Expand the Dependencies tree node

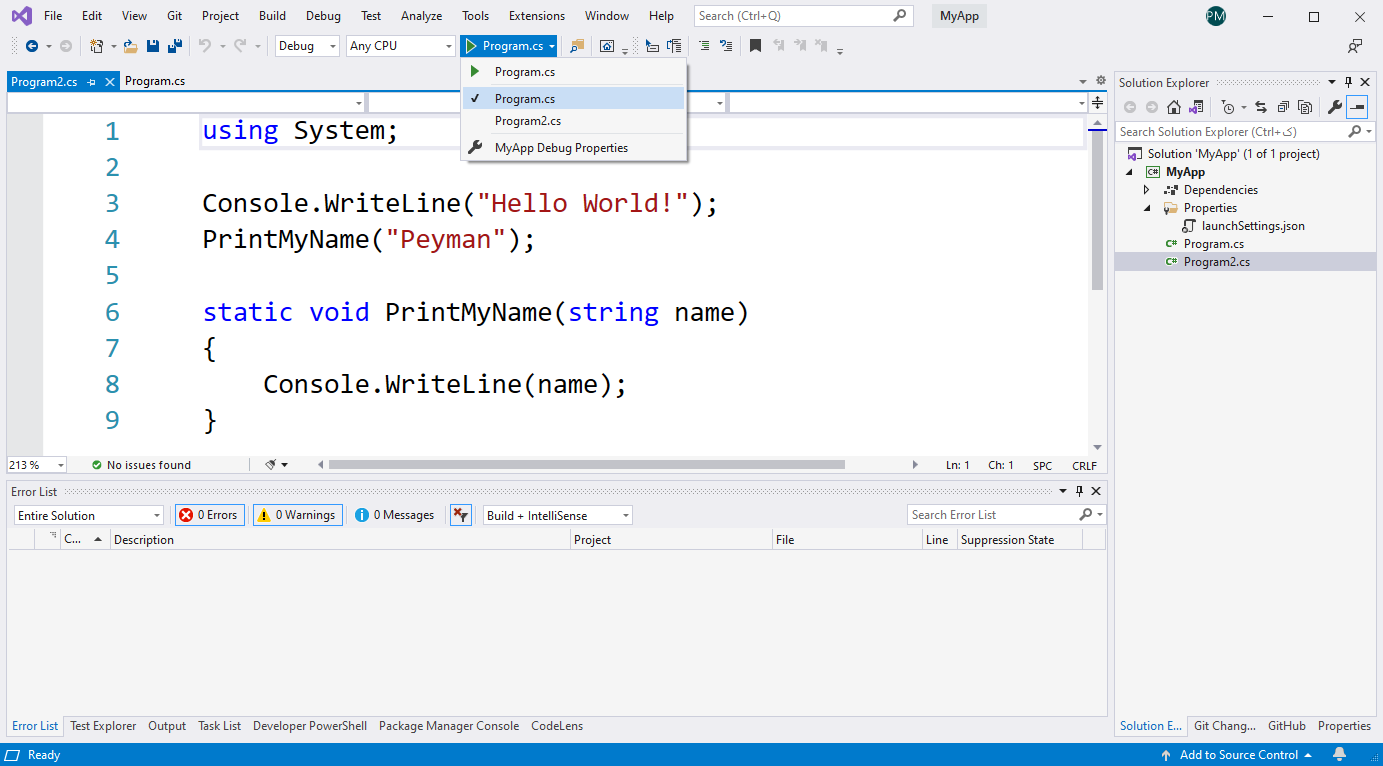point(1147,190)
